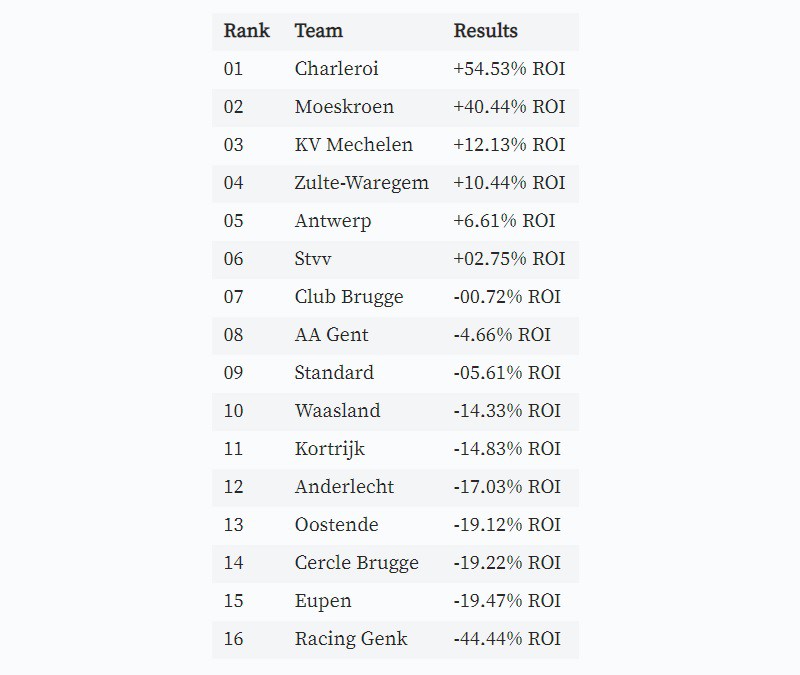
Task: Select Club Brugge in the list
Action: [x=349, y=297]
